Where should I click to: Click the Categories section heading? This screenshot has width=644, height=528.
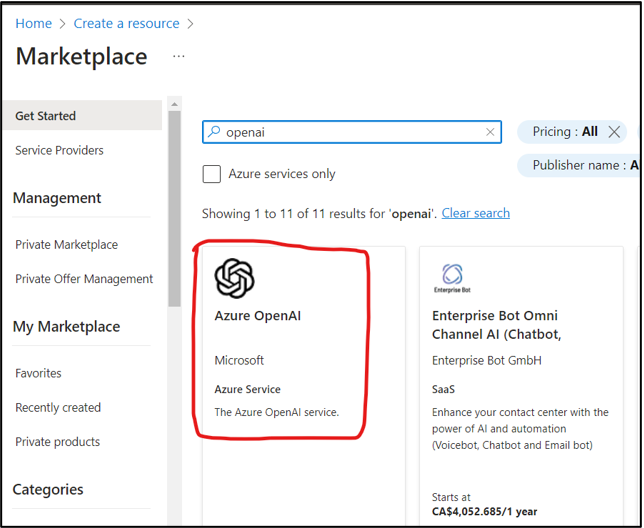tap(48, 489)
